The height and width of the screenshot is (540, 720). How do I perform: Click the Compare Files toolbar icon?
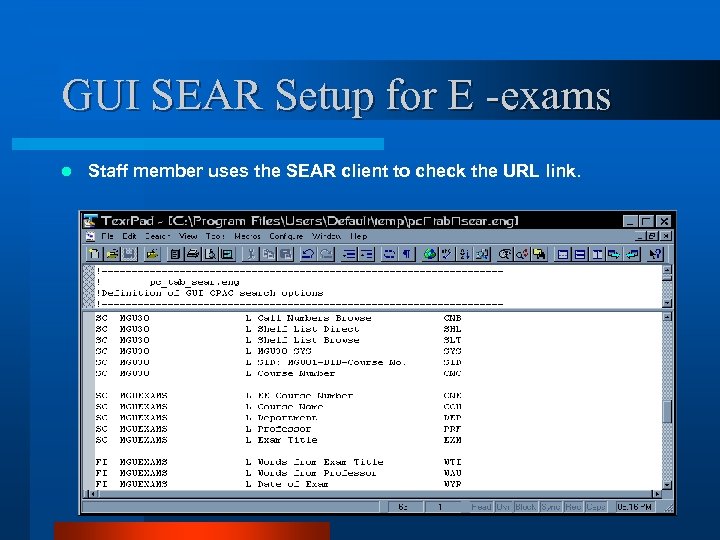(x=482, y=254)
